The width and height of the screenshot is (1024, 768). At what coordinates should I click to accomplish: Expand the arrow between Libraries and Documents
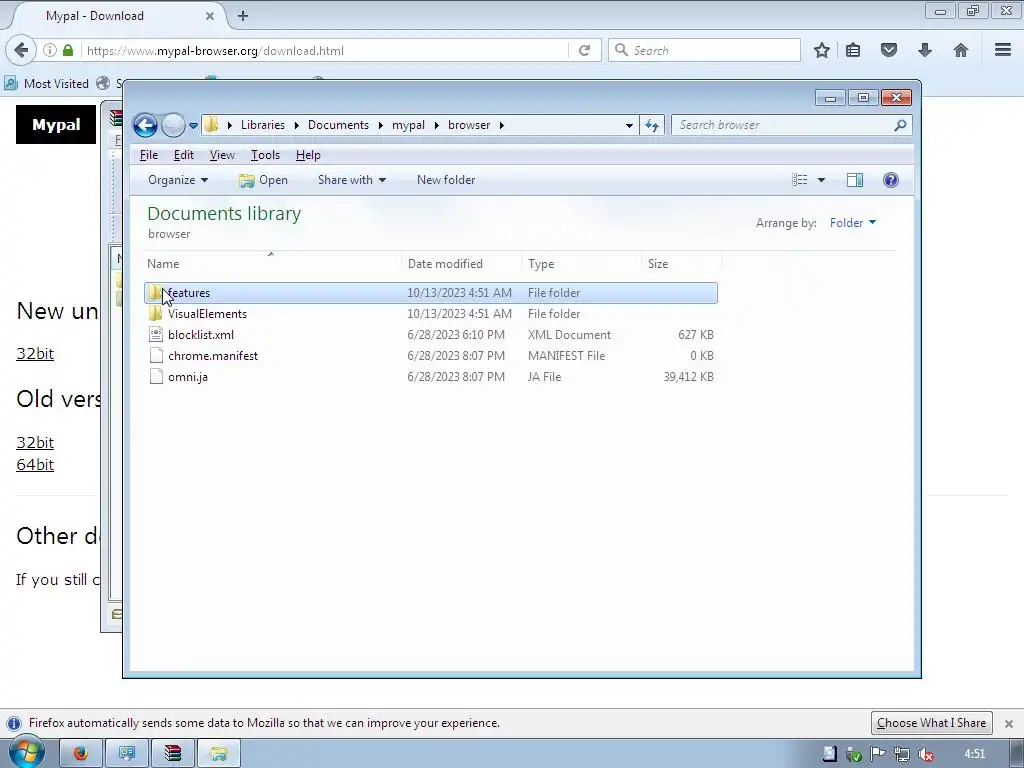coord(296,125)
